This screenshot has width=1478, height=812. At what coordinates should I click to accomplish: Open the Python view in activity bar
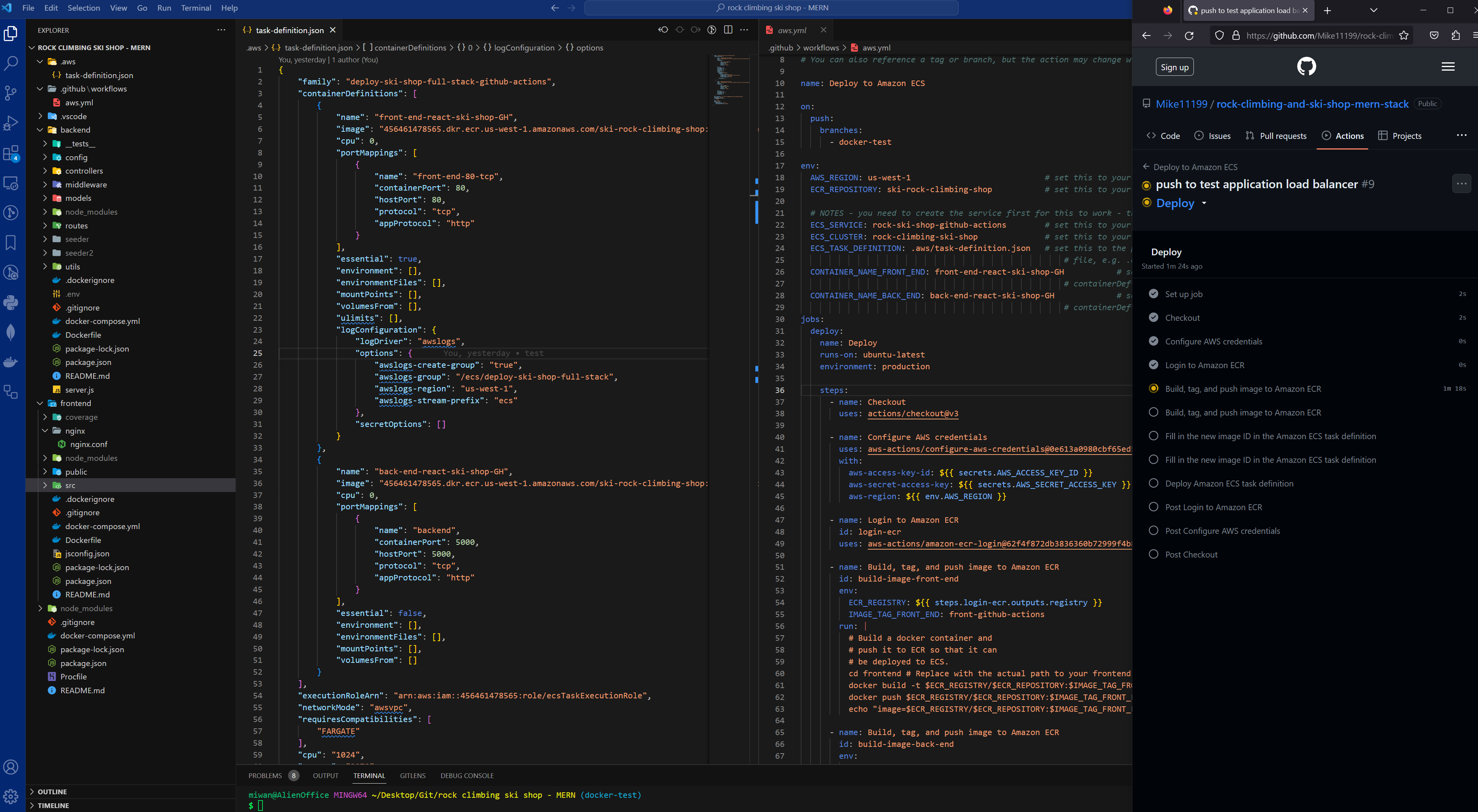point(11,302)
